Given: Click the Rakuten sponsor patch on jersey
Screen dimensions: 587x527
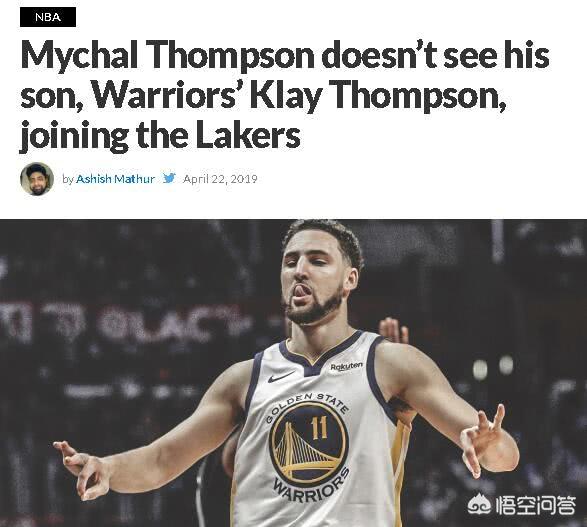Looking at the screenshot, I should pyautogui.click(x=346, y=366).
